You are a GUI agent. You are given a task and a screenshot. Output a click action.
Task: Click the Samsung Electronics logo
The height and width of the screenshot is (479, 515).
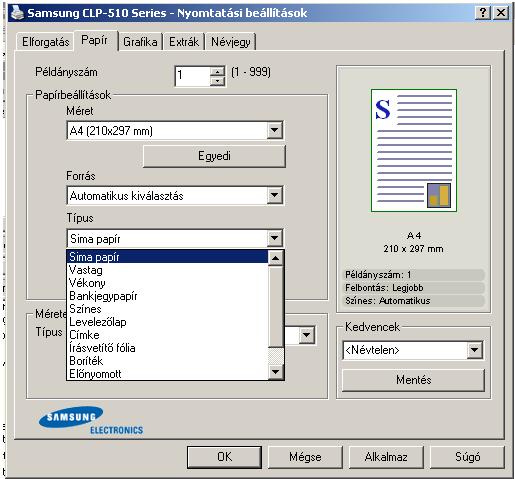[91, 420]
